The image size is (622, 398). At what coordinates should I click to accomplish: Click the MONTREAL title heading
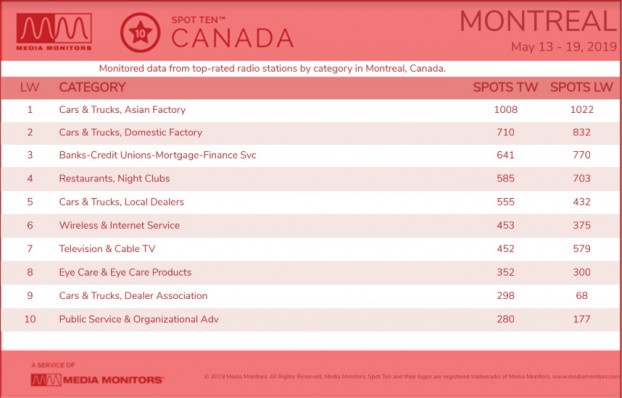538,21
